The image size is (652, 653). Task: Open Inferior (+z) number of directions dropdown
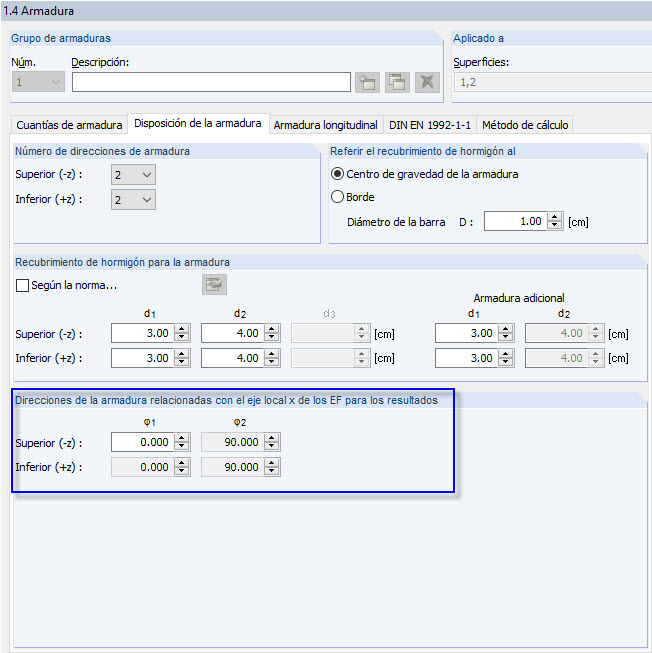click(133, 199)
